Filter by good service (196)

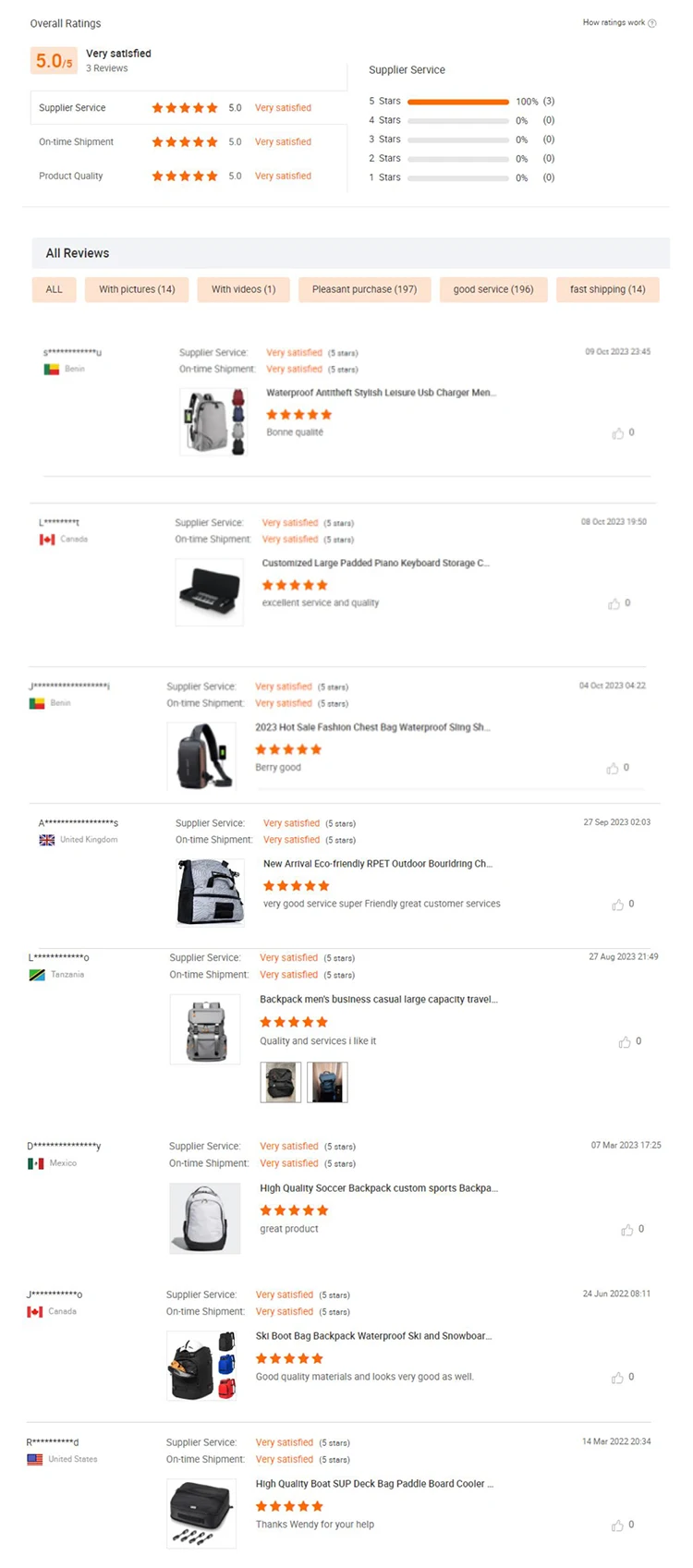[x=493, y=289]
